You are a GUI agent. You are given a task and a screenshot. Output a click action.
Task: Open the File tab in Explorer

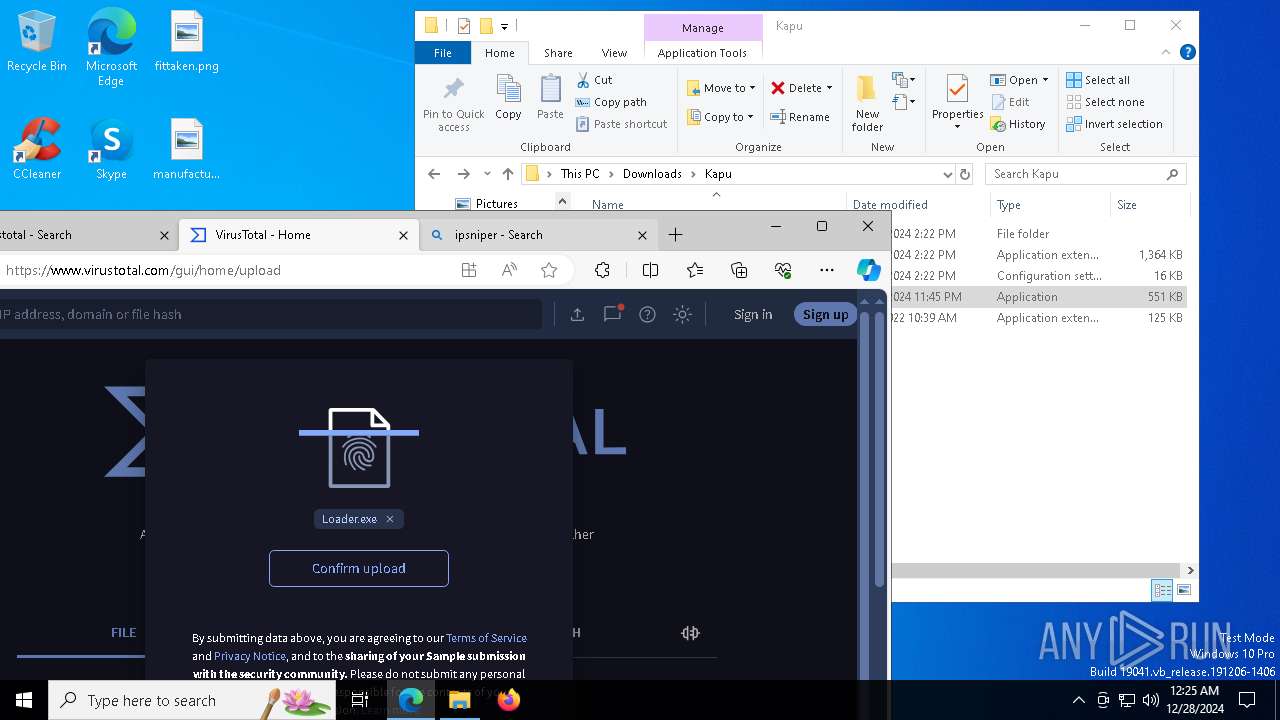(443, 53)
